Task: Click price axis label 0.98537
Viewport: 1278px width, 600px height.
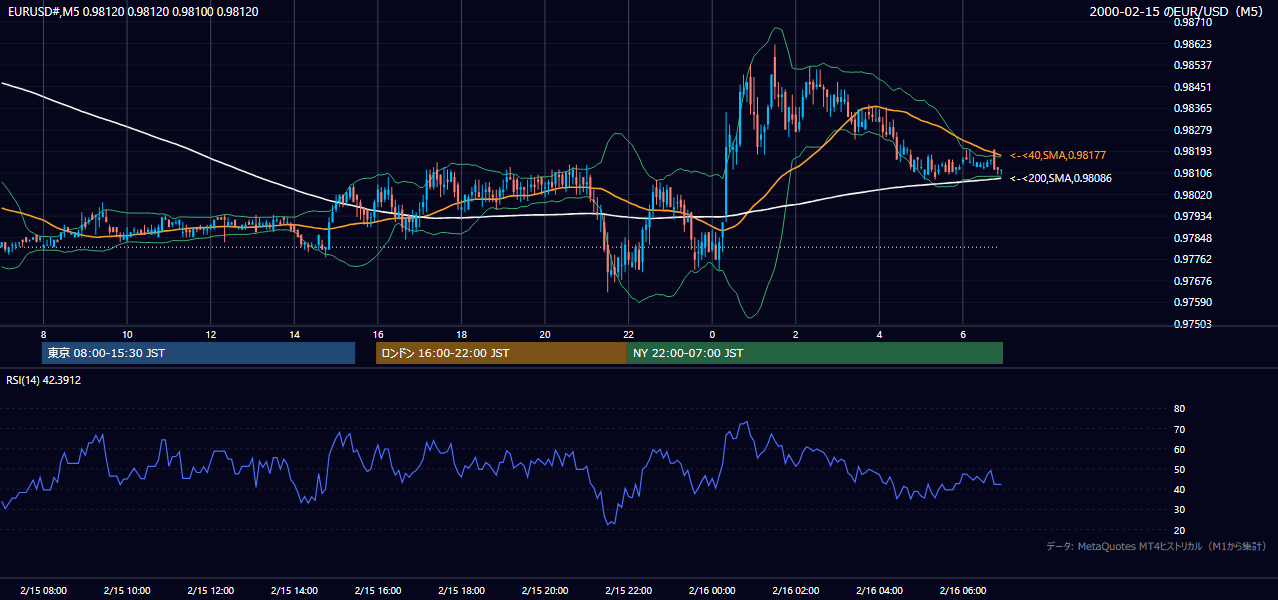Action: (1193, 65)
